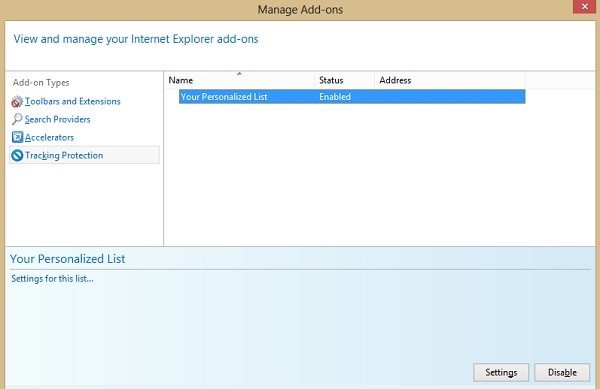The width and height of the screenshot is (600, 389).
Task: Open Toolbars and Extensions add-on type
Action: pyautogui.click(x=72, y=101)
